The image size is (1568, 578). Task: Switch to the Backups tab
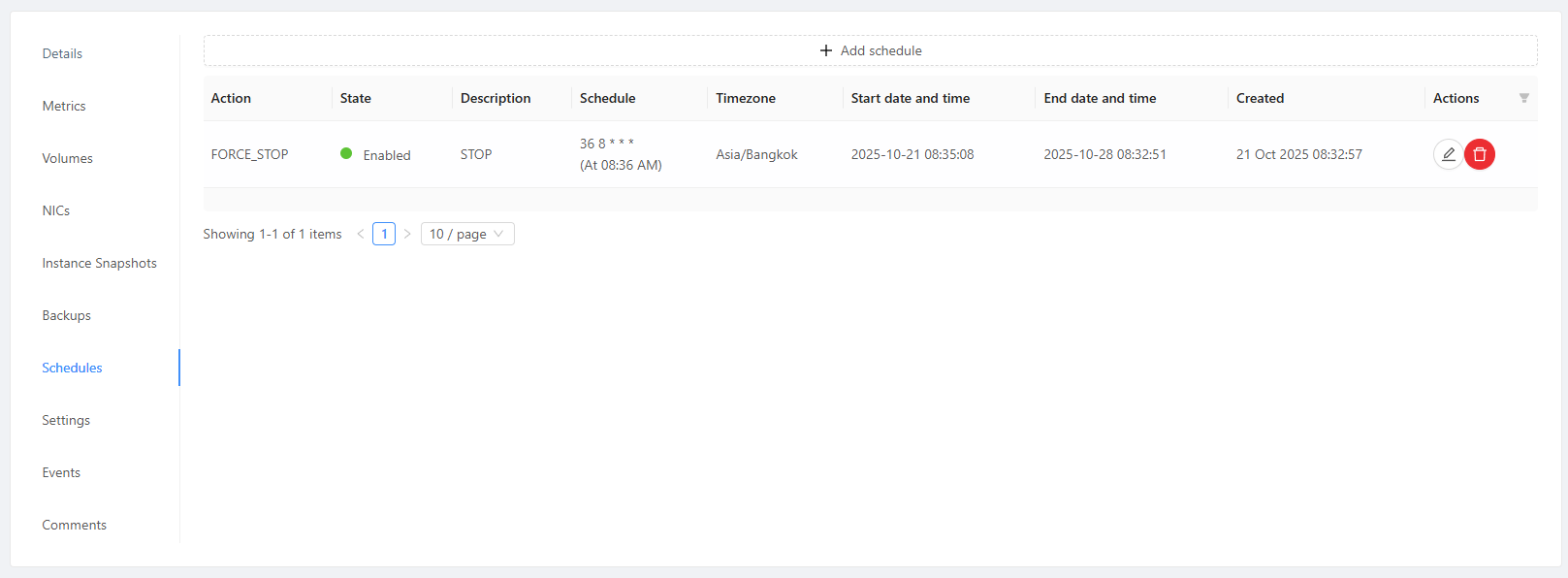(x=66, y=315)
